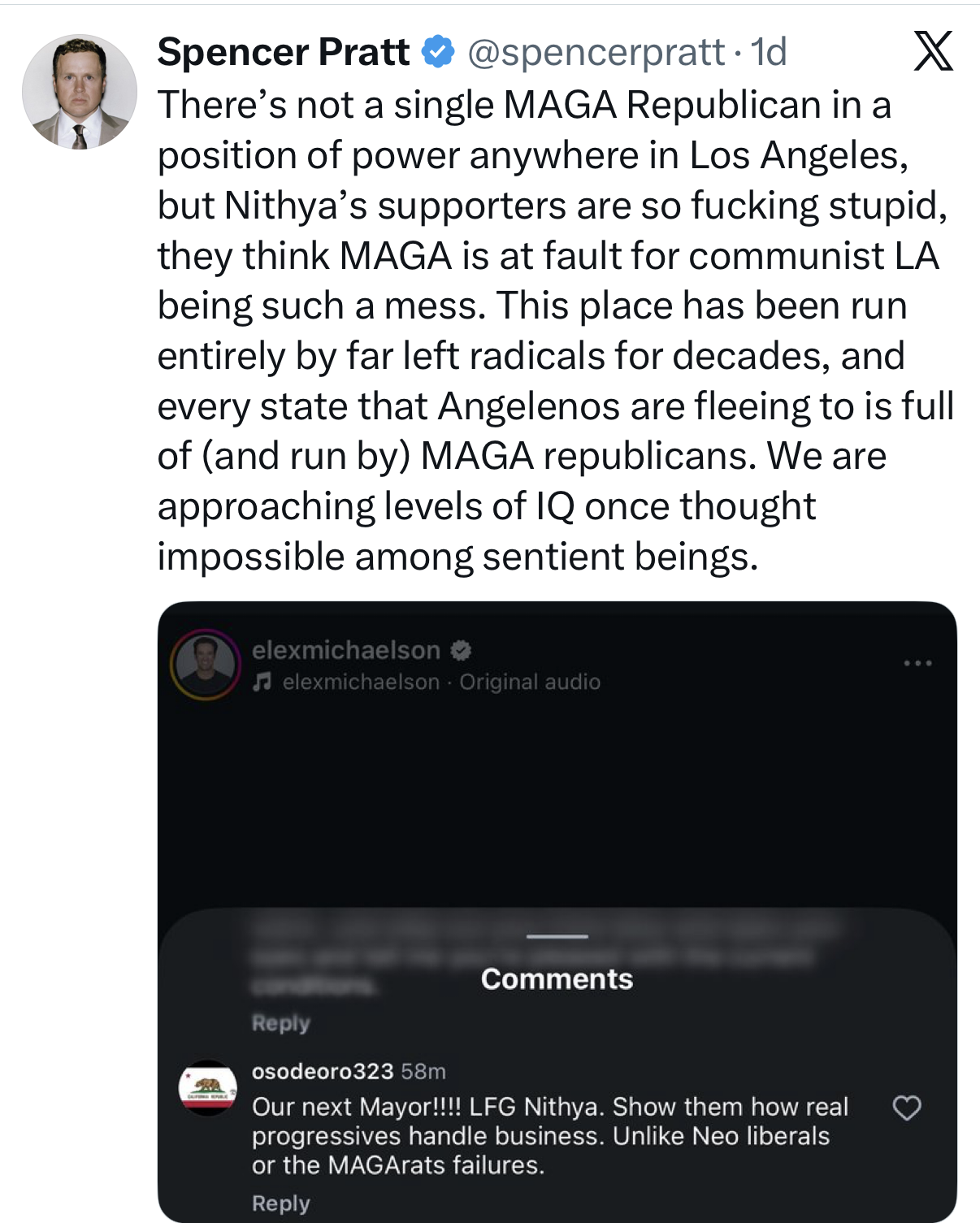The image size is (980, 1223).
Task: Like osodeoro323's comment with heart icon
Action: click(x=907, y=1108)
